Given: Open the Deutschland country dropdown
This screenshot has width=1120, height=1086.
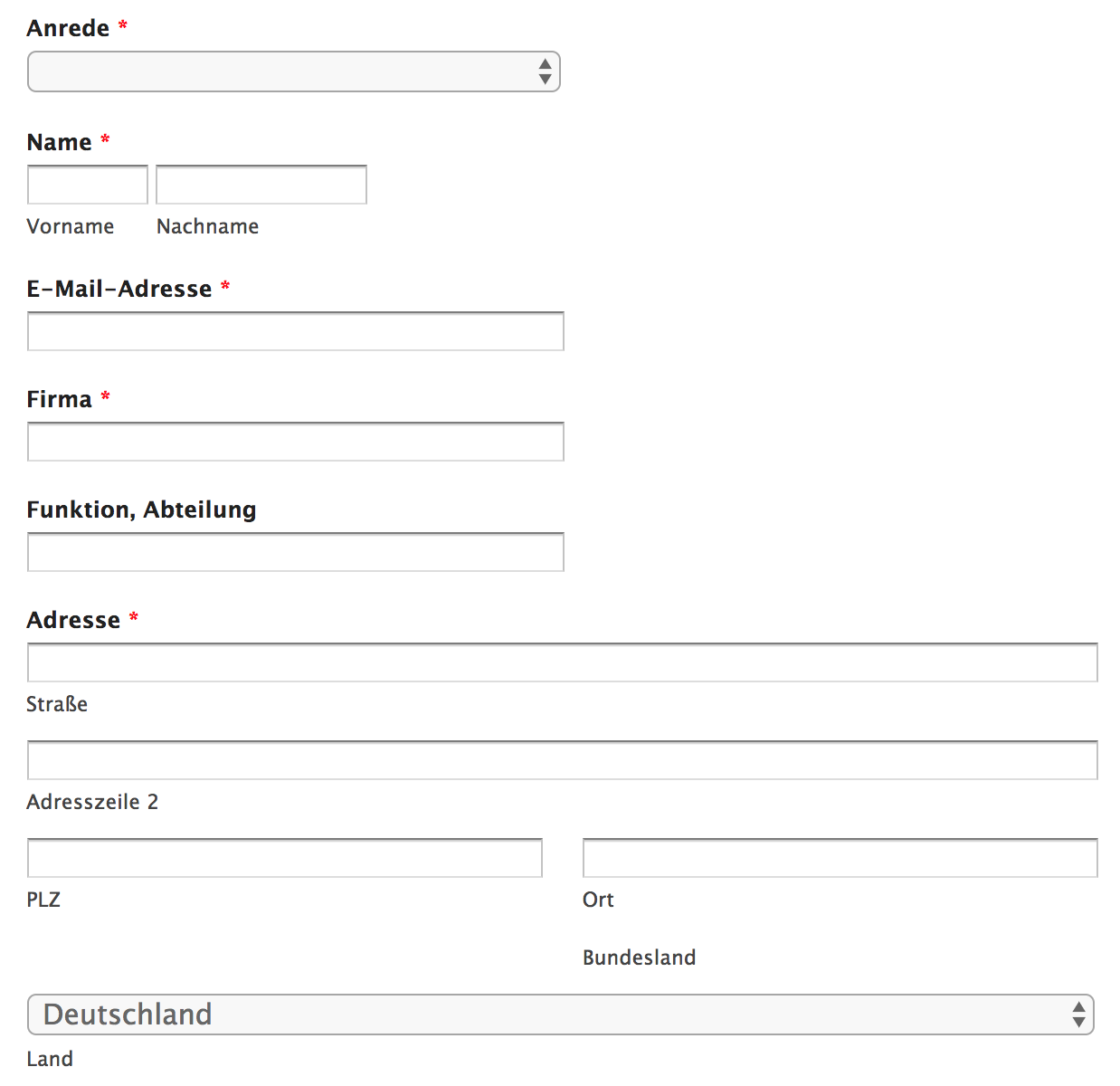Looking at the screenshot, I should 561,1015.
